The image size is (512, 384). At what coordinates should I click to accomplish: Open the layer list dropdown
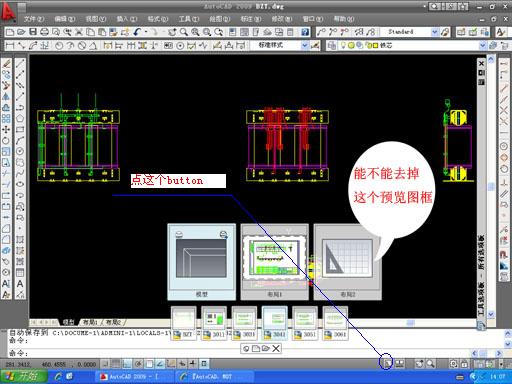tap(482, 45)
